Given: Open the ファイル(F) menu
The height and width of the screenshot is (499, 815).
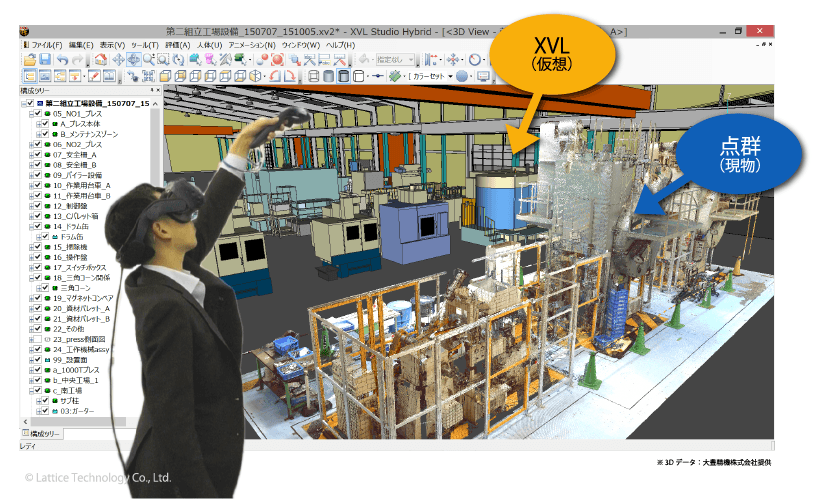Looking at the screenshot, I should (46, 46).
